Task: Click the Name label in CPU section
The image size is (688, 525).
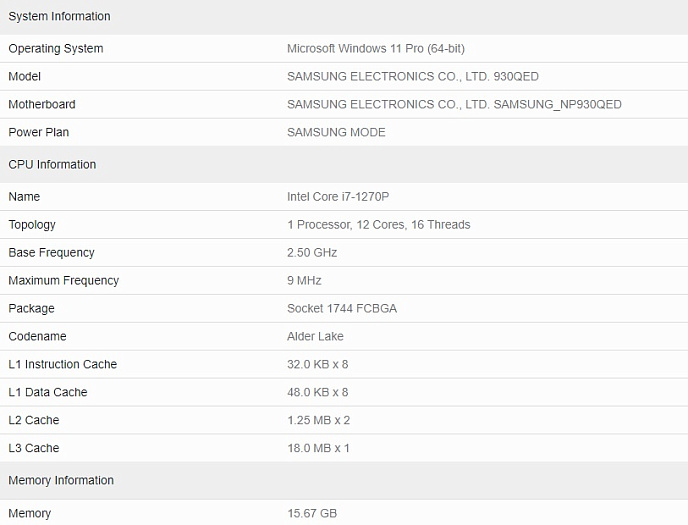Action: 24,196
